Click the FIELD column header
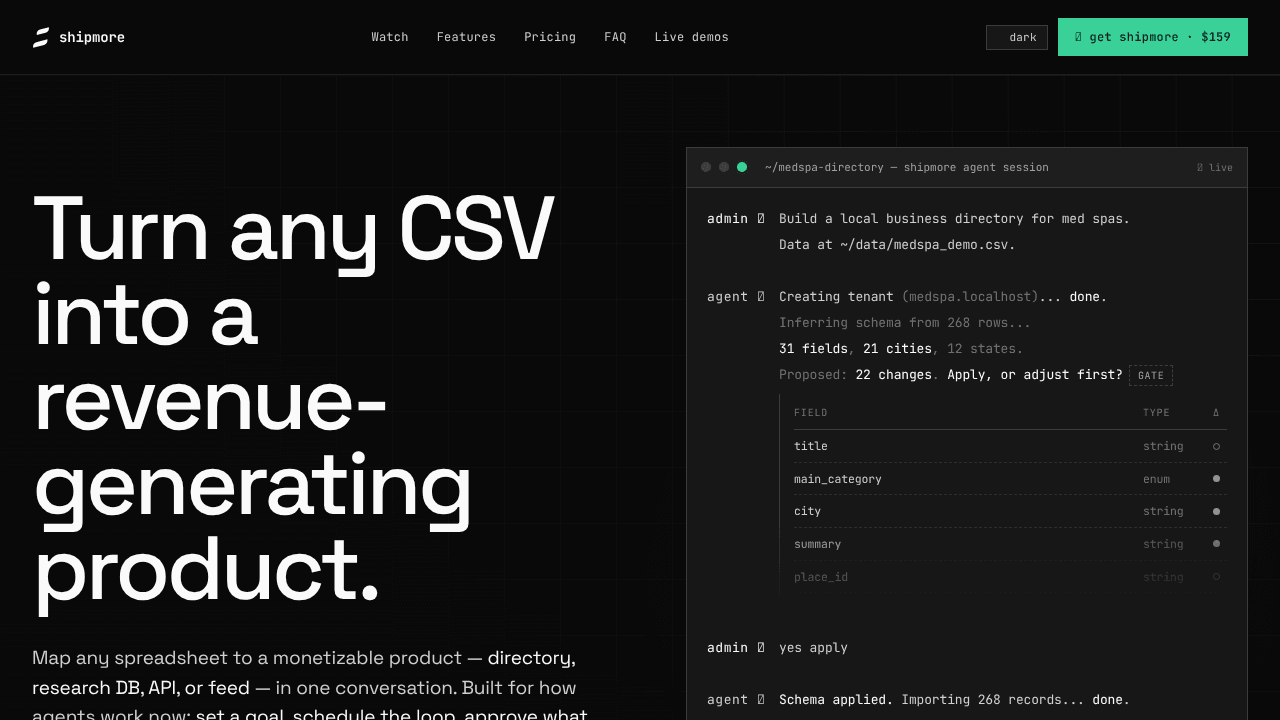 click(x=811, y=412)
